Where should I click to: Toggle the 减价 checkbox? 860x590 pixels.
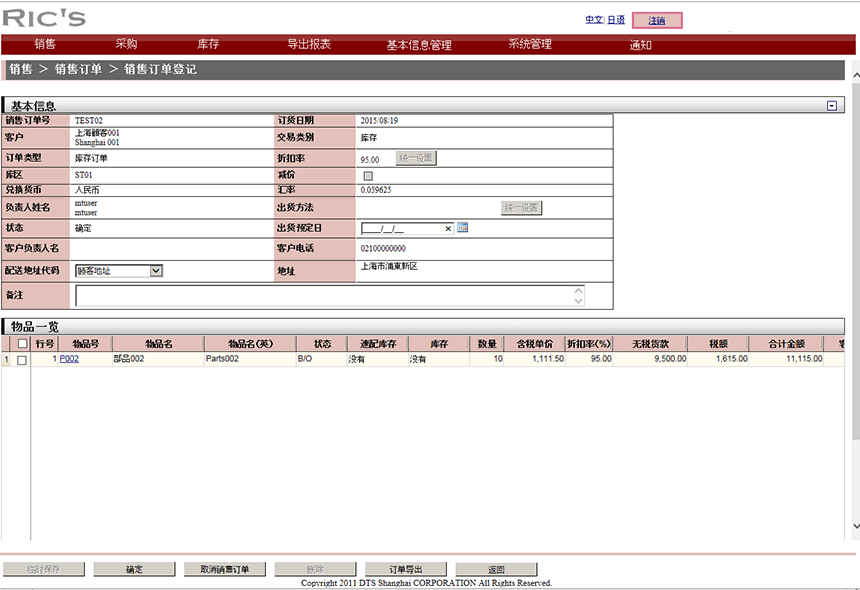(367, 176)
